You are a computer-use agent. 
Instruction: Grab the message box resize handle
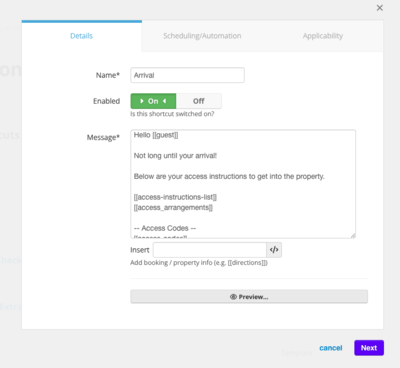click(353, 235)
